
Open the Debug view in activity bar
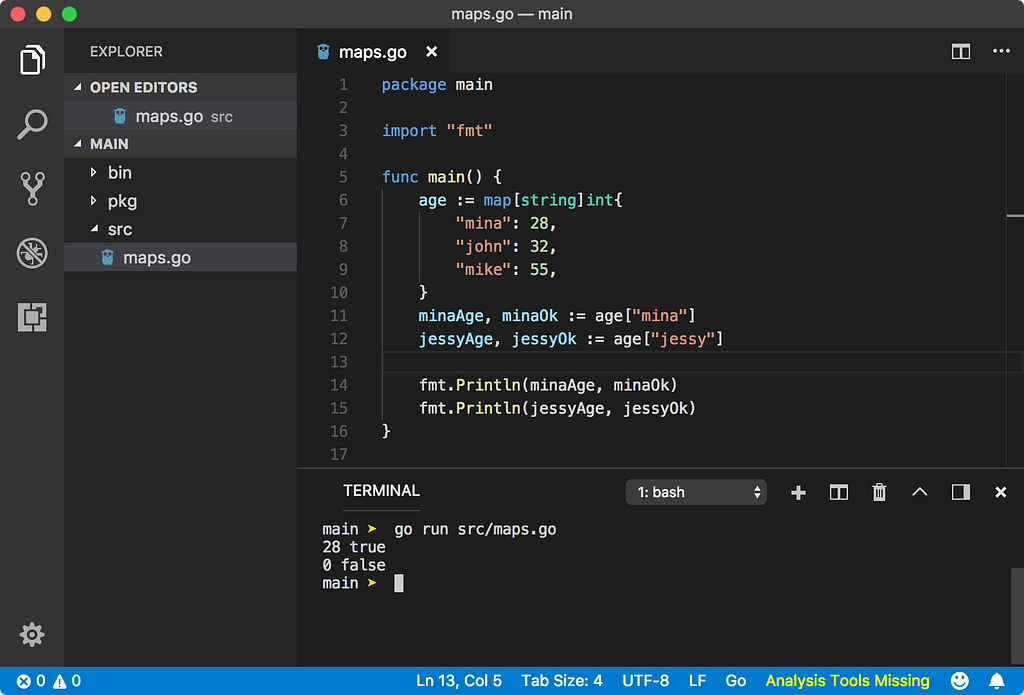pyautogui.click(x=32, y=253)
